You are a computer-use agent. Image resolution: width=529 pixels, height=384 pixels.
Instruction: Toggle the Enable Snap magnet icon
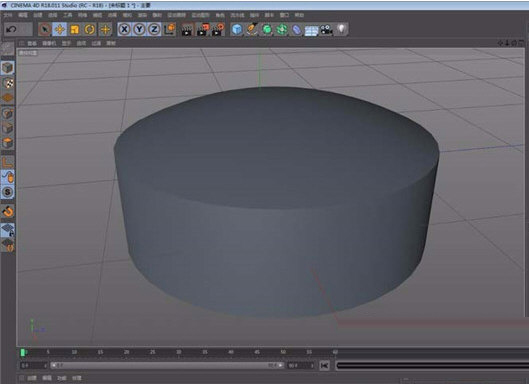pyautogui.click(x=7, y=211)
